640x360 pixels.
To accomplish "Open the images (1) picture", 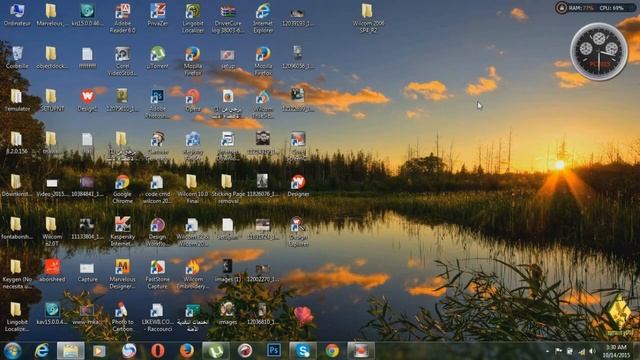I will [227, 271].
